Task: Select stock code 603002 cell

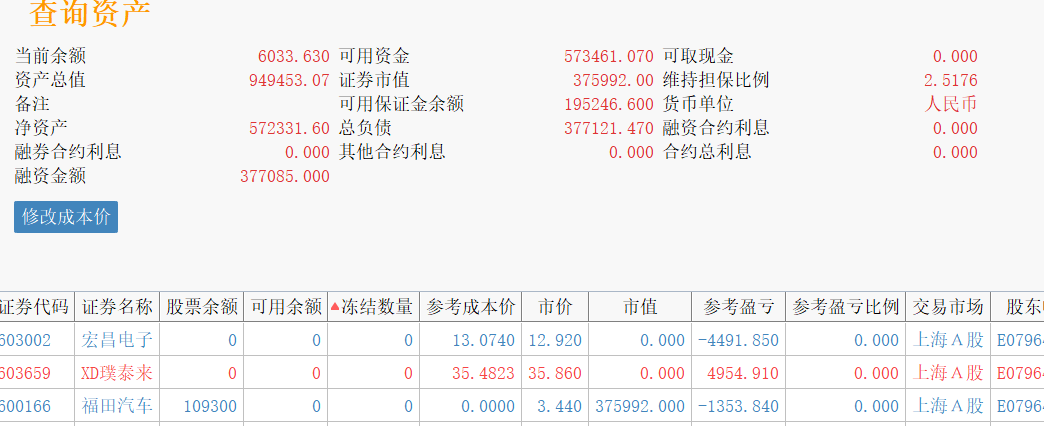Action: coord(35,339)
